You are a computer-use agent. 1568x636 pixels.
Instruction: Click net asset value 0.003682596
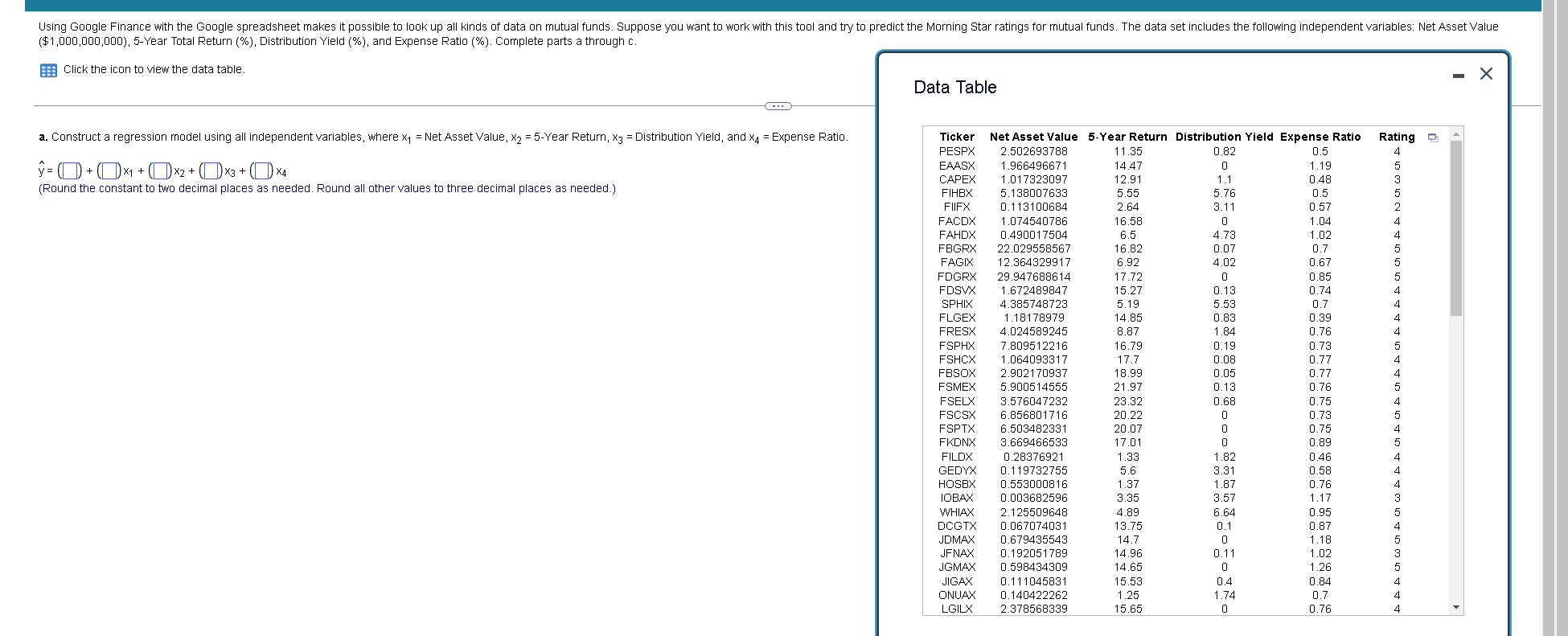pos(1034,498)
